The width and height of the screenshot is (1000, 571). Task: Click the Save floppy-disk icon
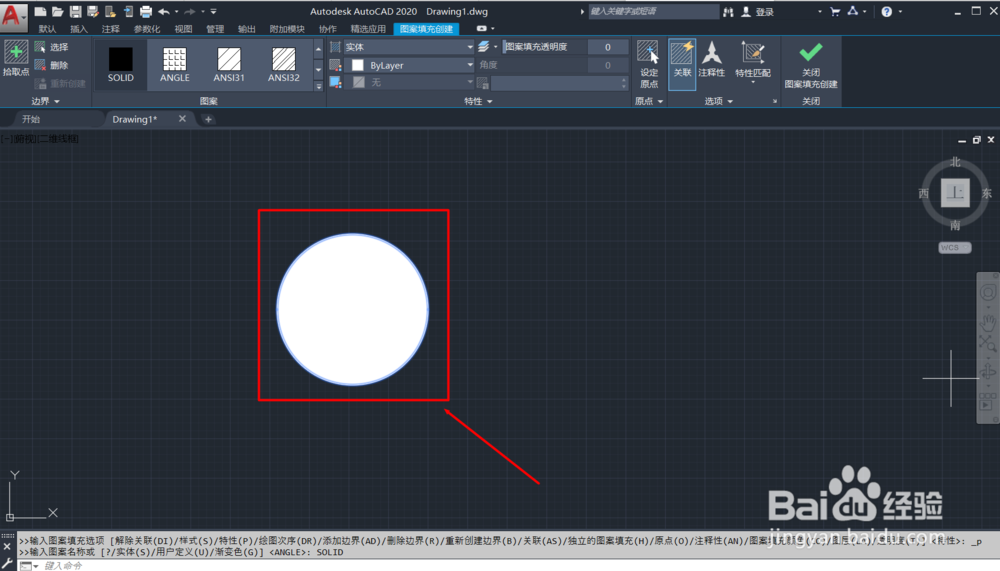(x=75, y=11)
